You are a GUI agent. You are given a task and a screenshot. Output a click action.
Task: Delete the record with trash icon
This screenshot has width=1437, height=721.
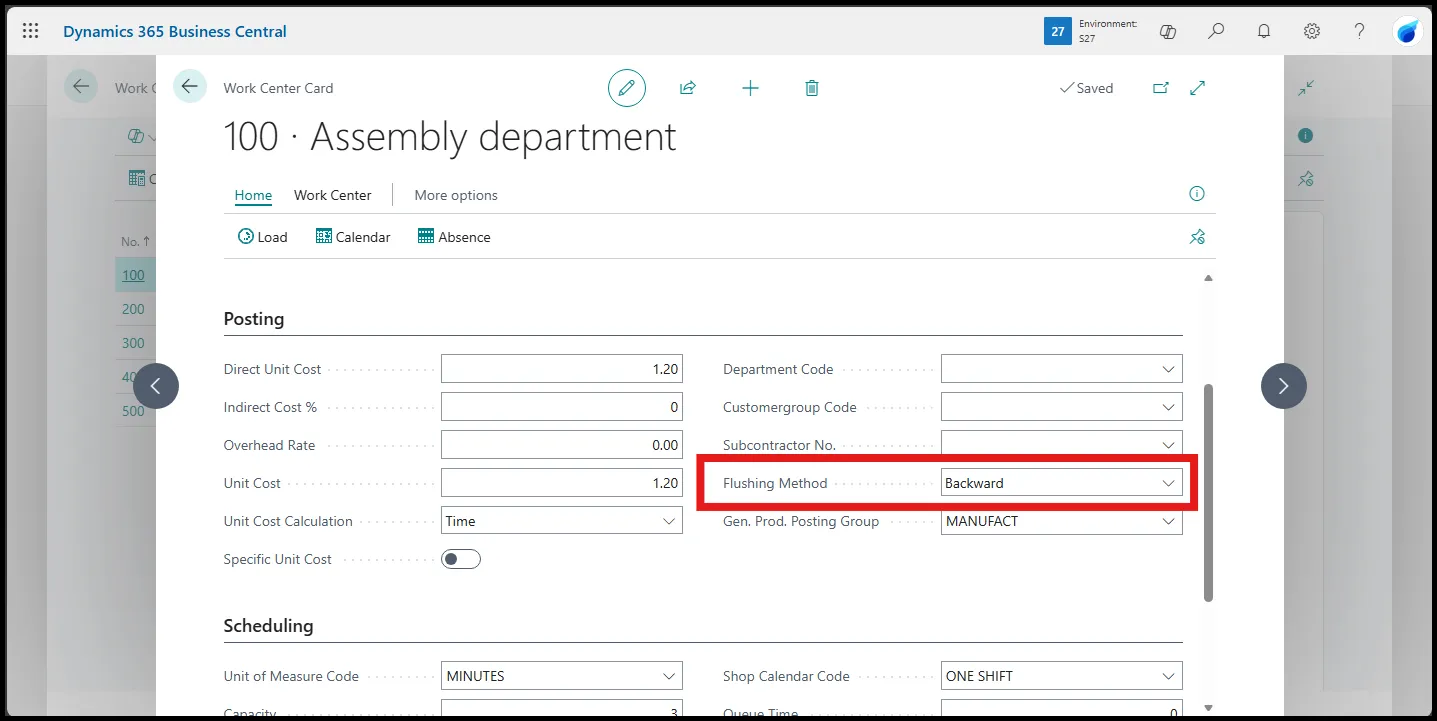point(812,88)
